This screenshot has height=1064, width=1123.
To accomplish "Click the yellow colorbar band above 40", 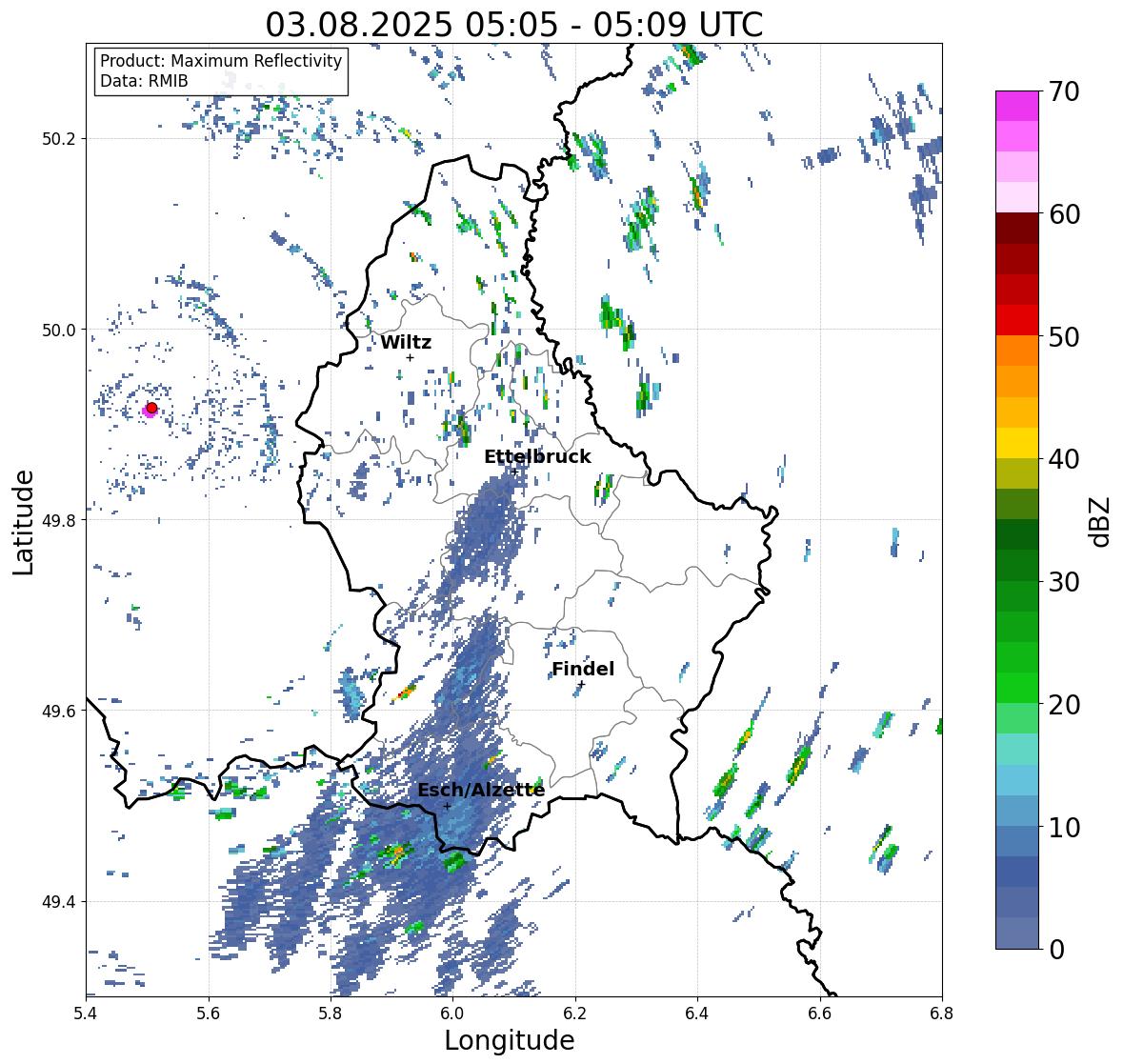I will coord(1017,443).
